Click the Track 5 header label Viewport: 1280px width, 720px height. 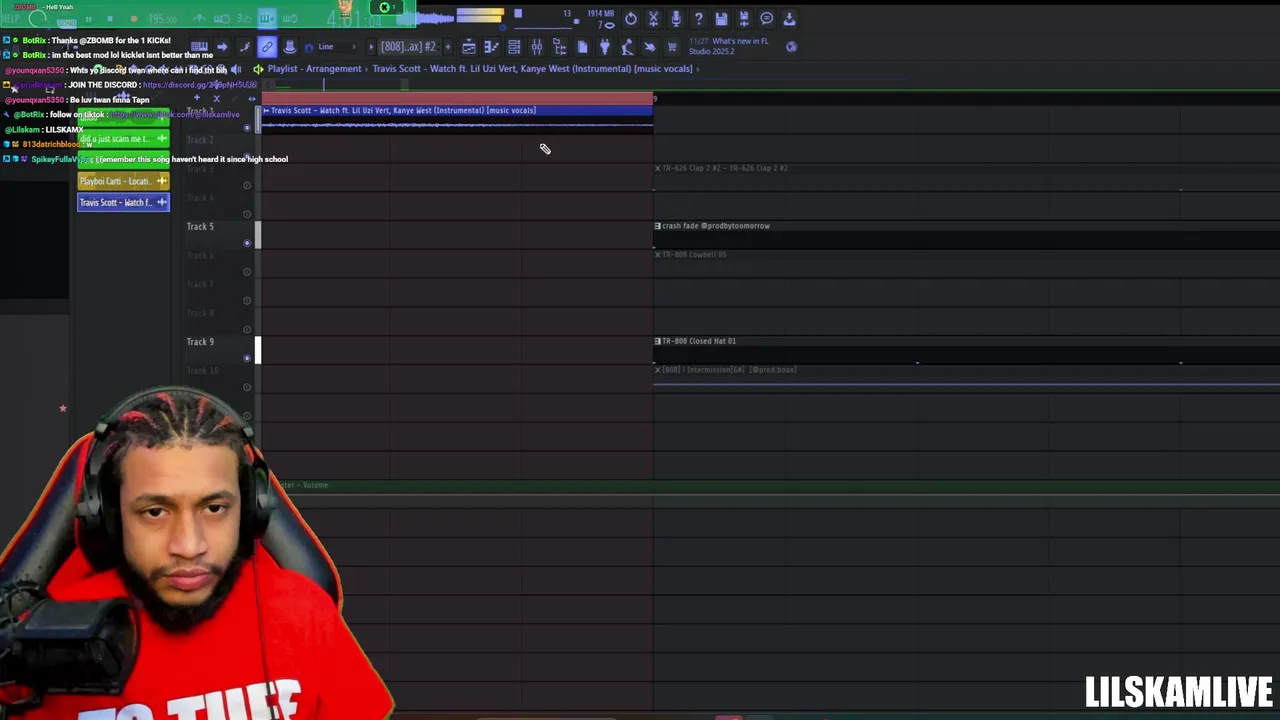point(200,226)
